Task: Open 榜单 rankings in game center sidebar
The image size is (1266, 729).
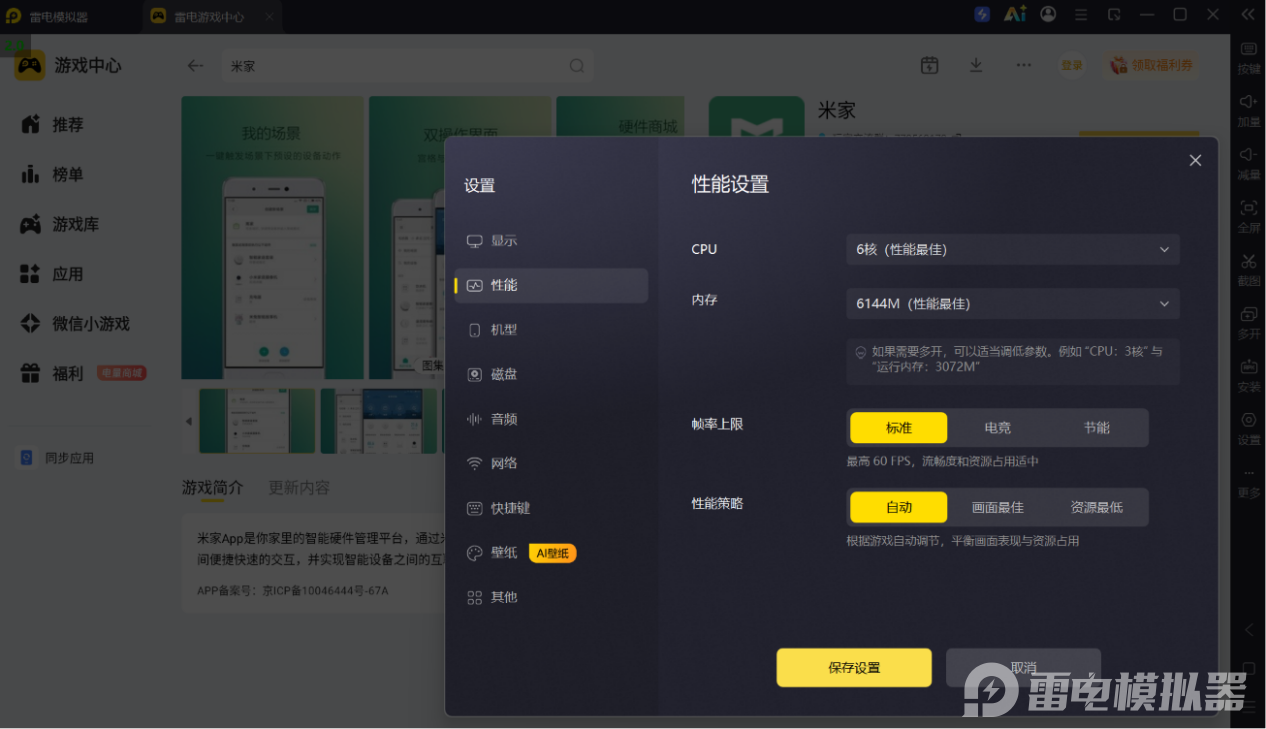Action: pyautogui.click(x=68, y=174)
